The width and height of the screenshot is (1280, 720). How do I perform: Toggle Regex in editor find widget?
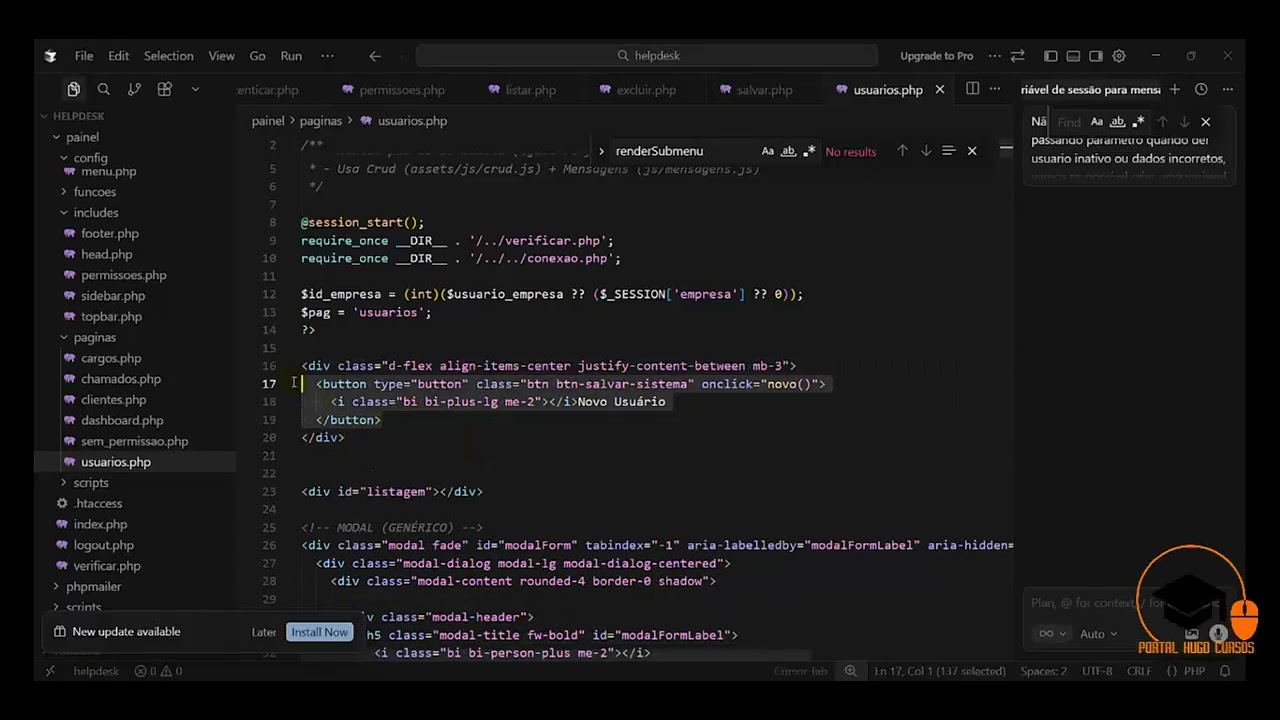click(x=809, y=151)
